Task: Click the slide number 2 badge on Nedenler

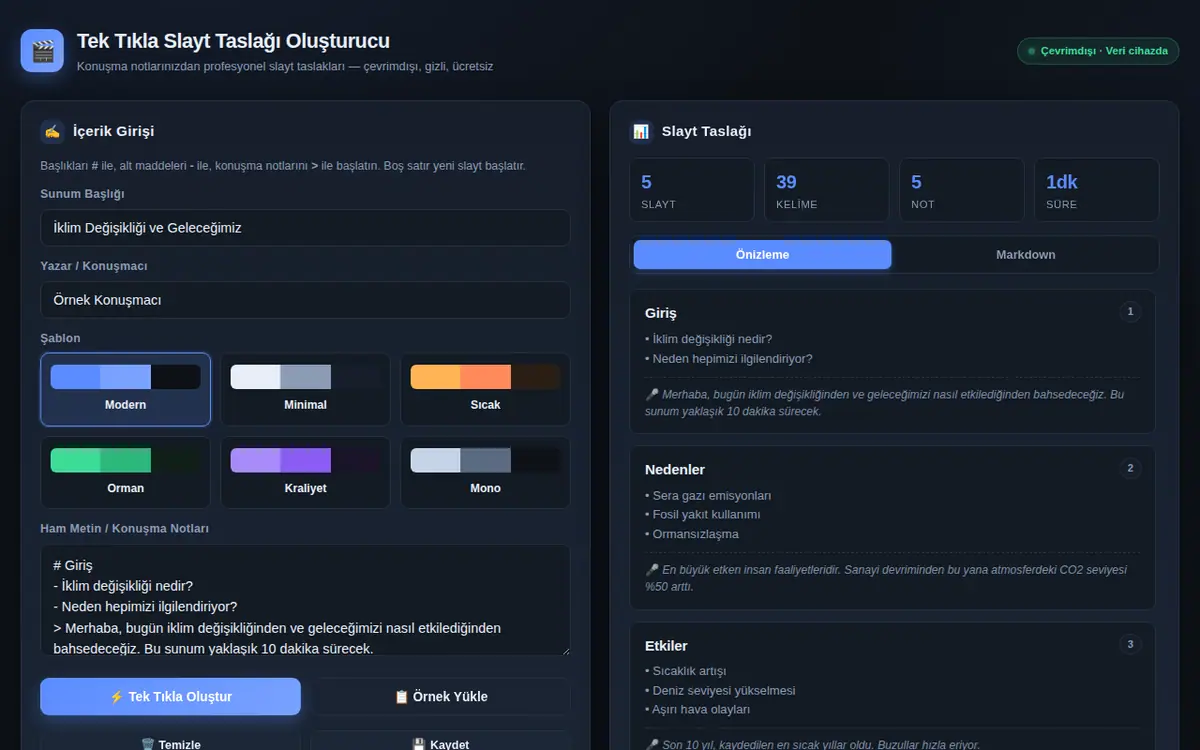Action: pos(1130,468)
